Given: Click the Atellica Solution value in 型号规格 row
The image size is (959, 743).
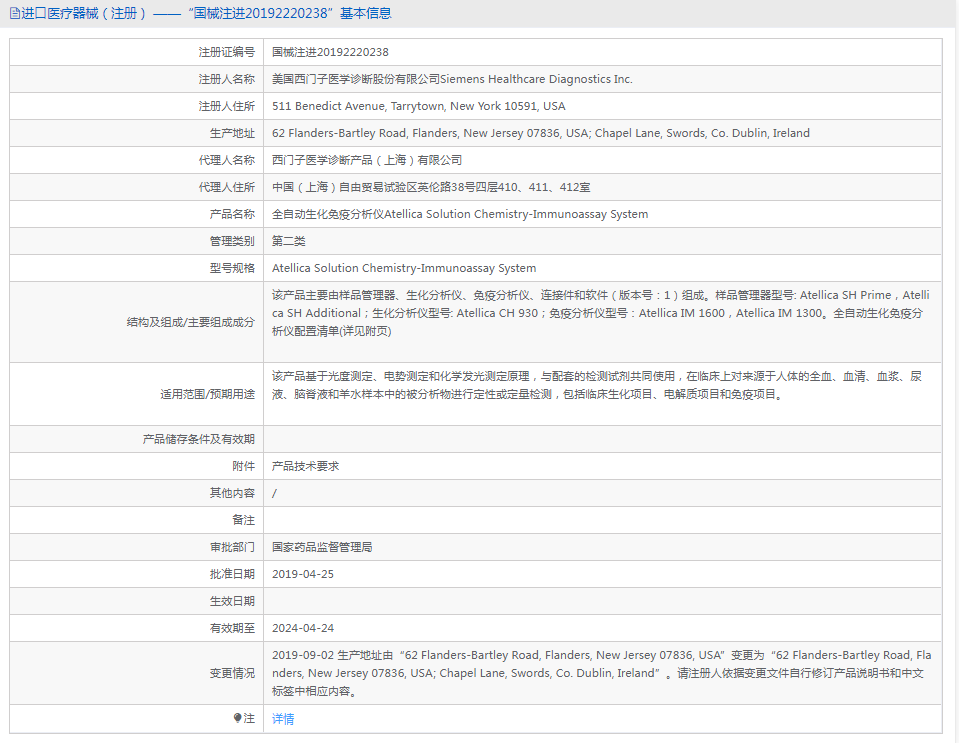Looking at the screenshot, I should 404,267.
